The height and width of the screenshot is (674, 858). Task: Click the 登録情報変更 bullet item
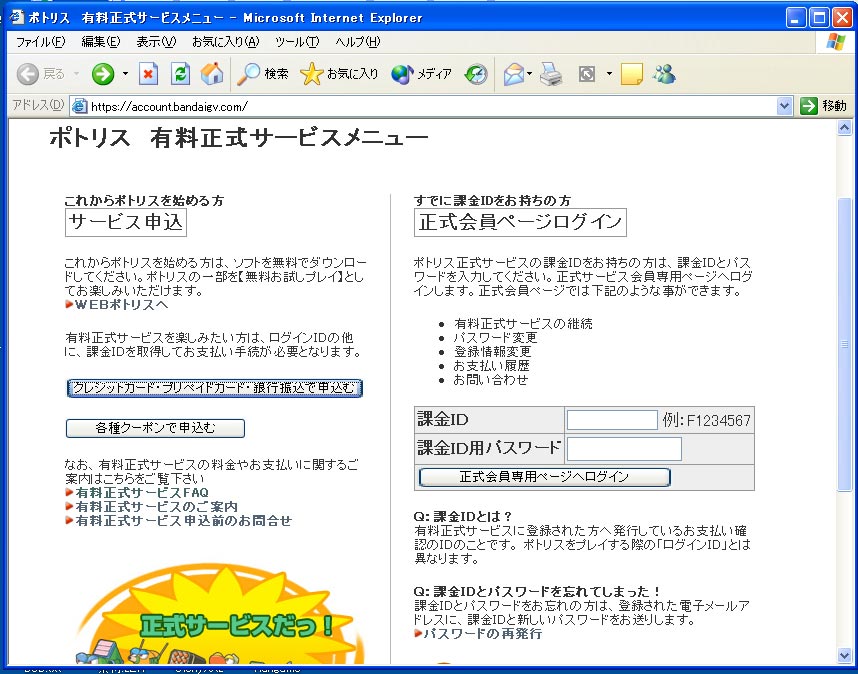[x=492, y=351]
